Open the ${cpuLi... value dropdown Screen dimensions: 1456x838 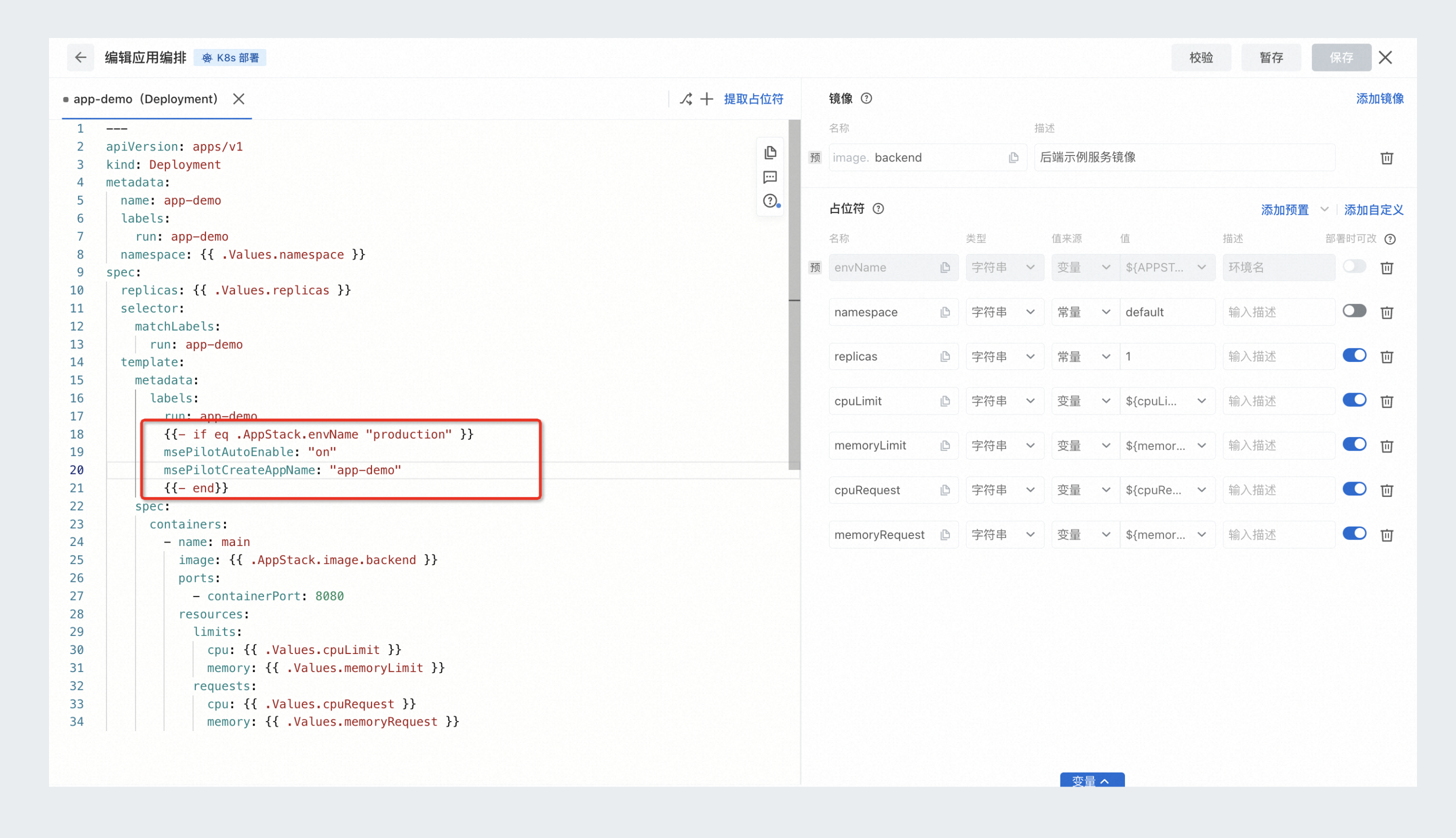pyautogui.click(x=1167, y=401)
